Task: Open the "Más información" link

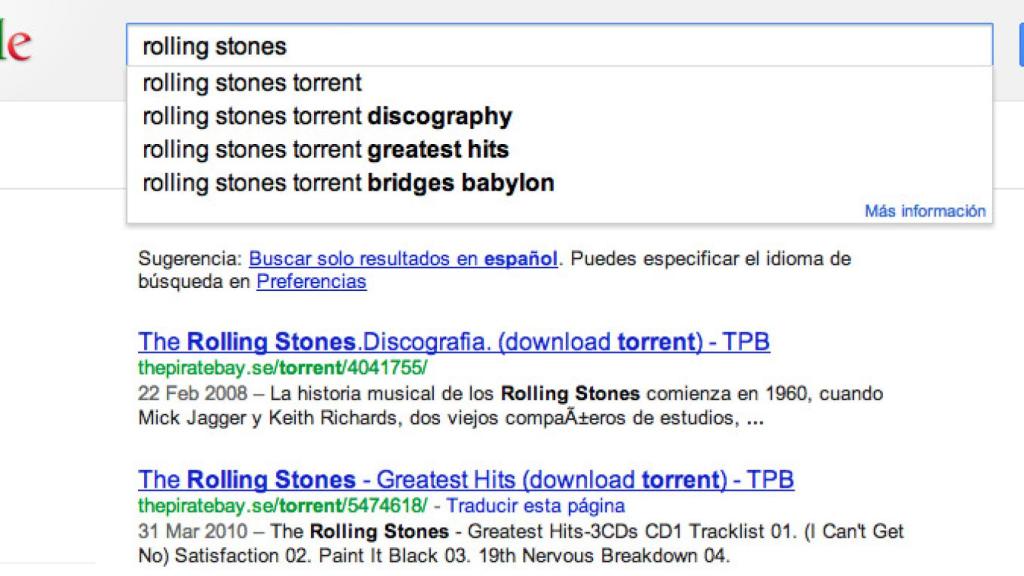Action: [925, 211]
